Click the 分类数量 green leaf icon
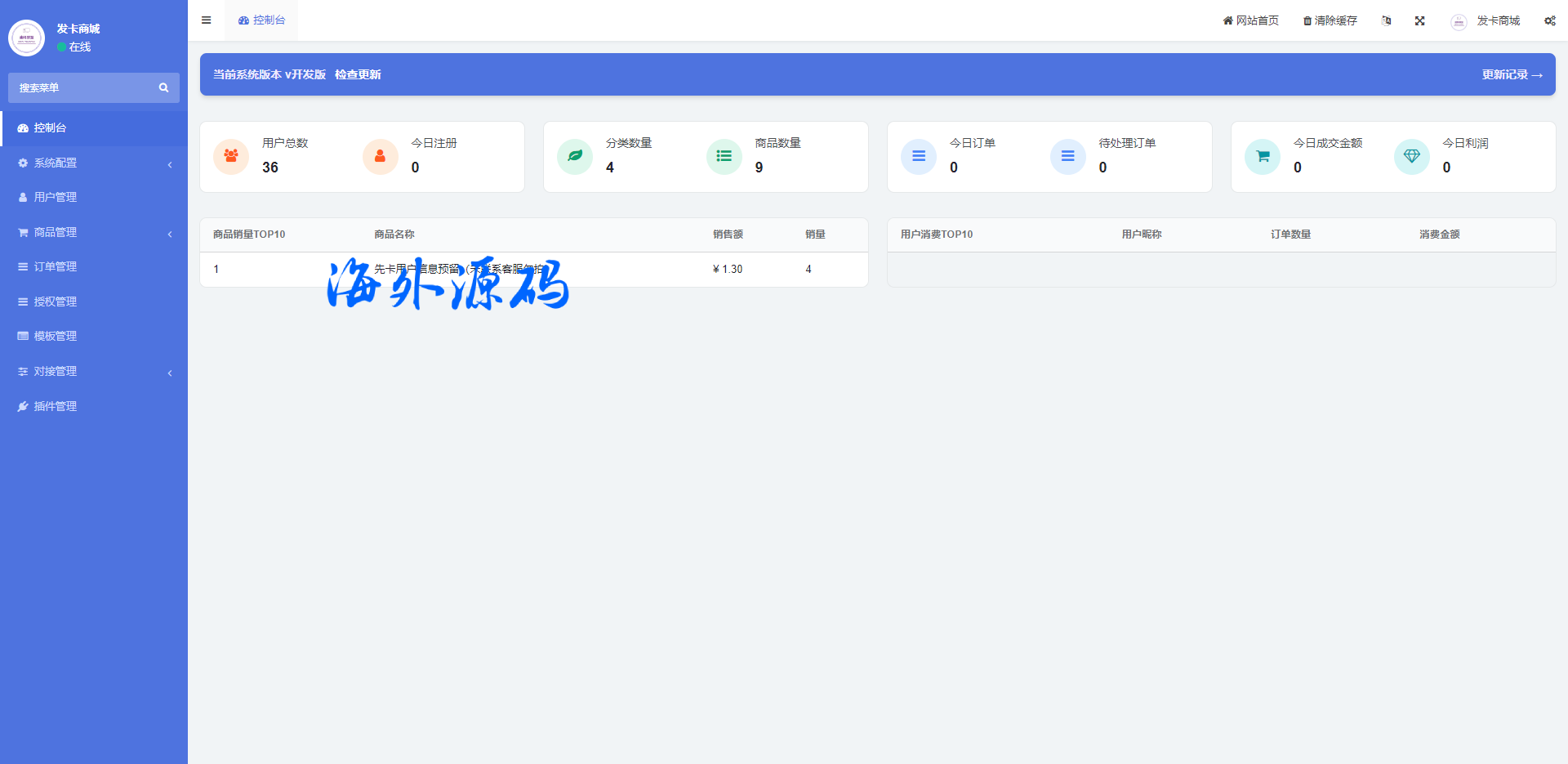Viewport: 1568px width, 764px height. (575, 156)
